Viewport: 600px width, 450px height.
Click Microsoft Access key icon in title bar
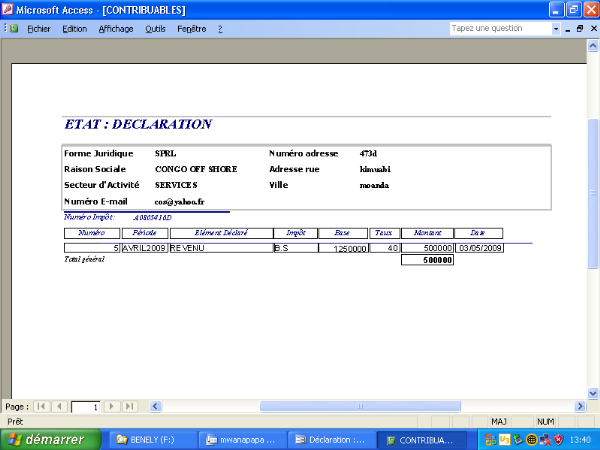pos(9,9)
